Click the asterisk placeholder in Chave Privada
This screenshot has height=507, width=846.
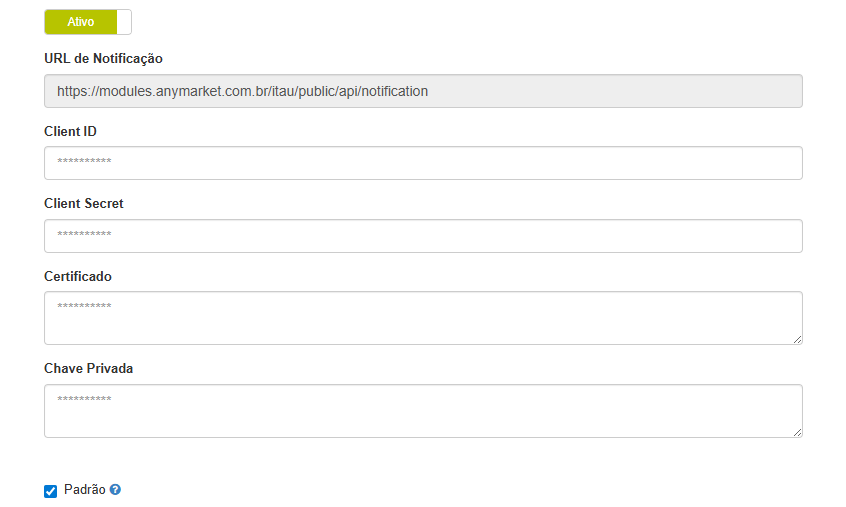tap(84, 400)
